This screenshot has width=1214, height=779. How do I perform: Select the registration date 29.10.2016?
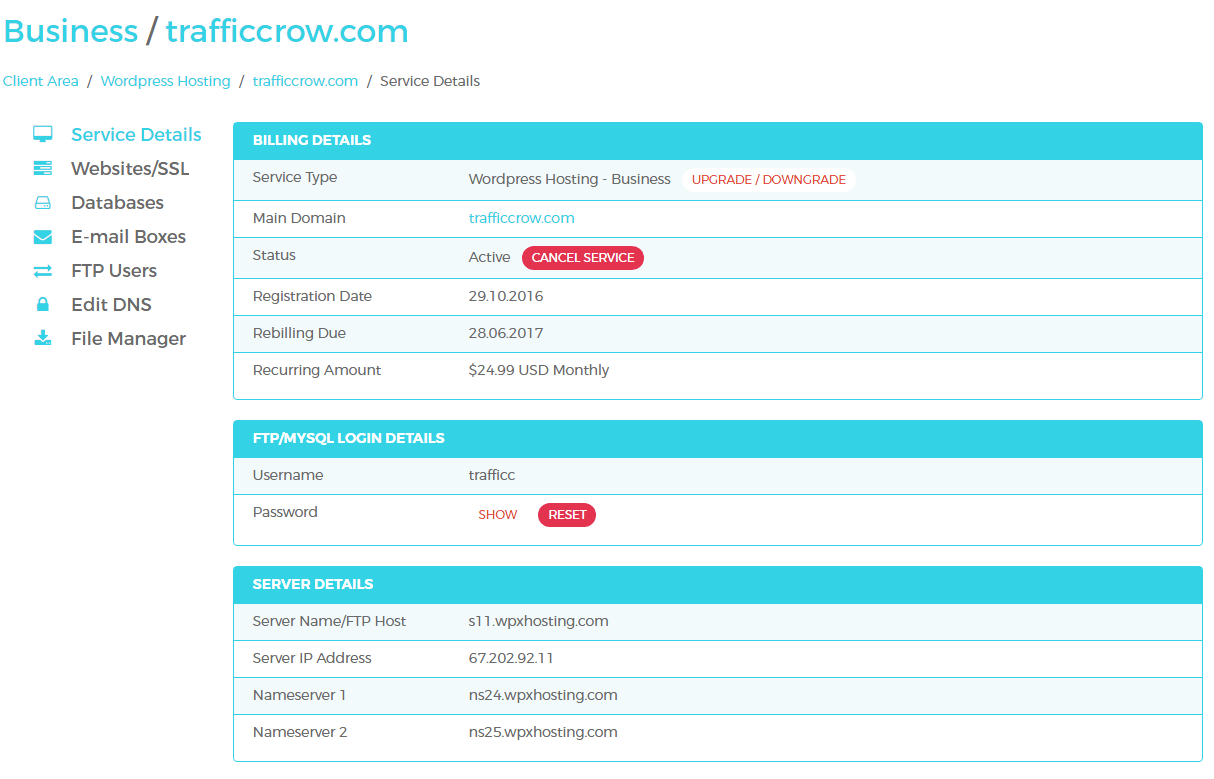[x=506, y=297]
